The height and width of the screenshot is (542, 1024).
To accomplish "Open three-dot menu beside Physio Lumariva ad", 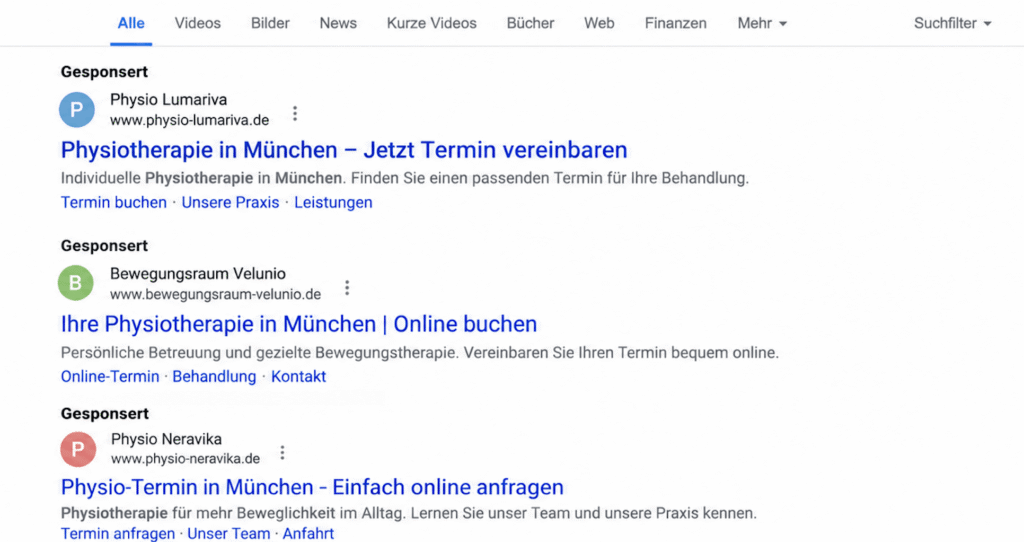I will coord(295,114).
